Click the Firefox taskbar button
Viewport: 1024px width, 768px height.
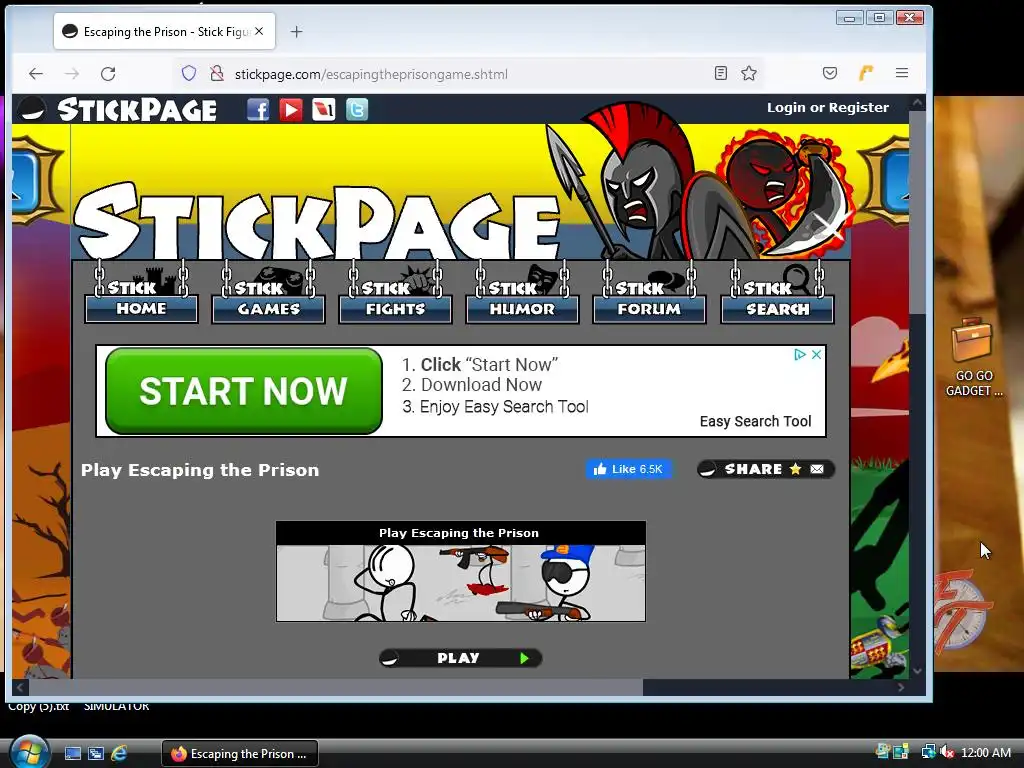point(240,753)
